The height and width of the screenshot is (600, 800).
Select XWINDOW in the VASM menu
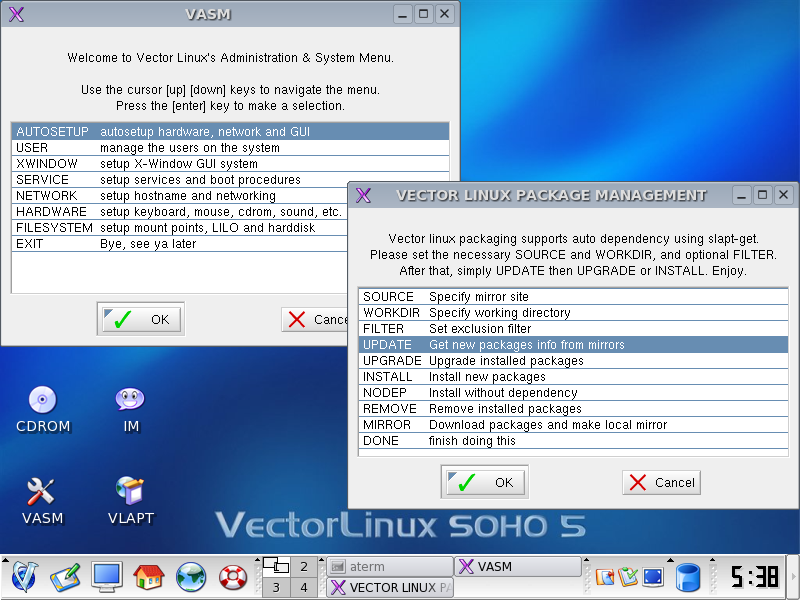230,164
